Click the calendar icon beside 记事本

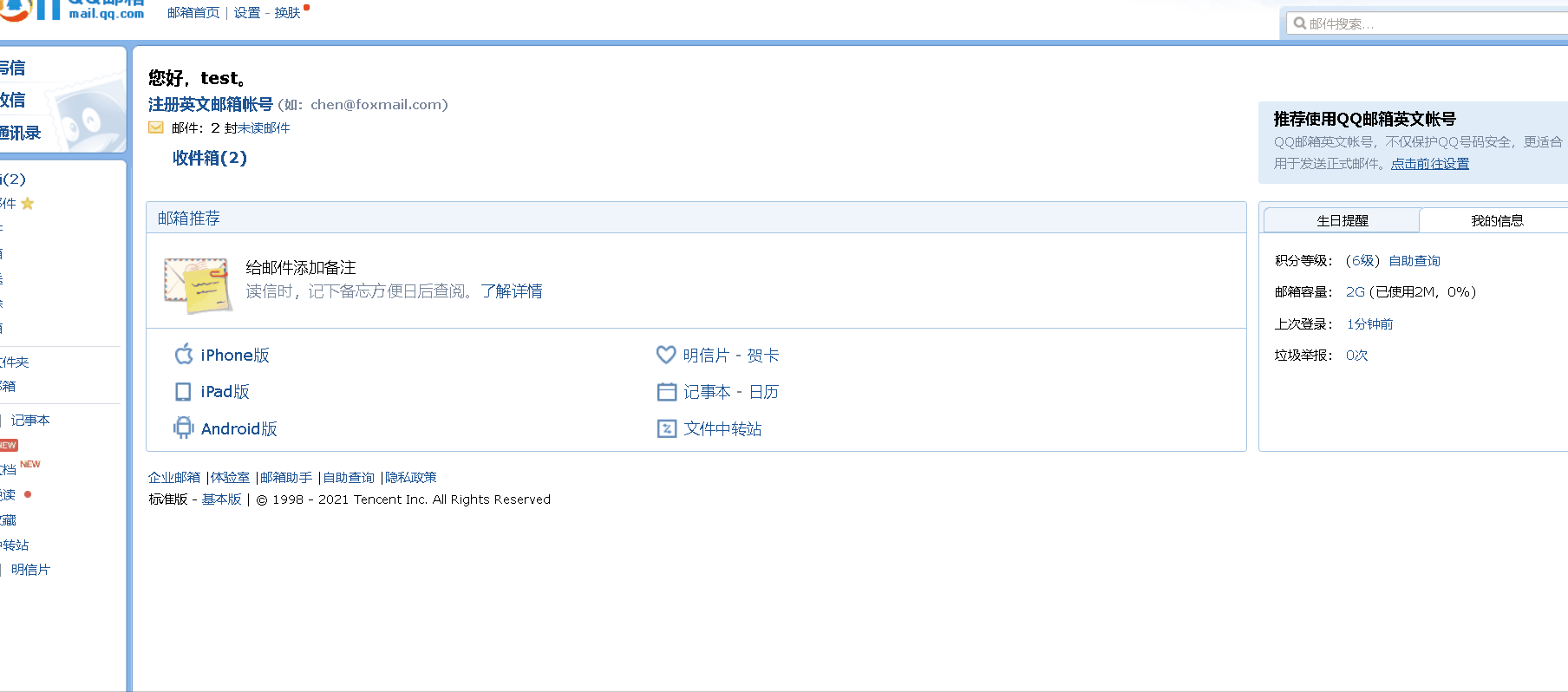coord(666,392)
